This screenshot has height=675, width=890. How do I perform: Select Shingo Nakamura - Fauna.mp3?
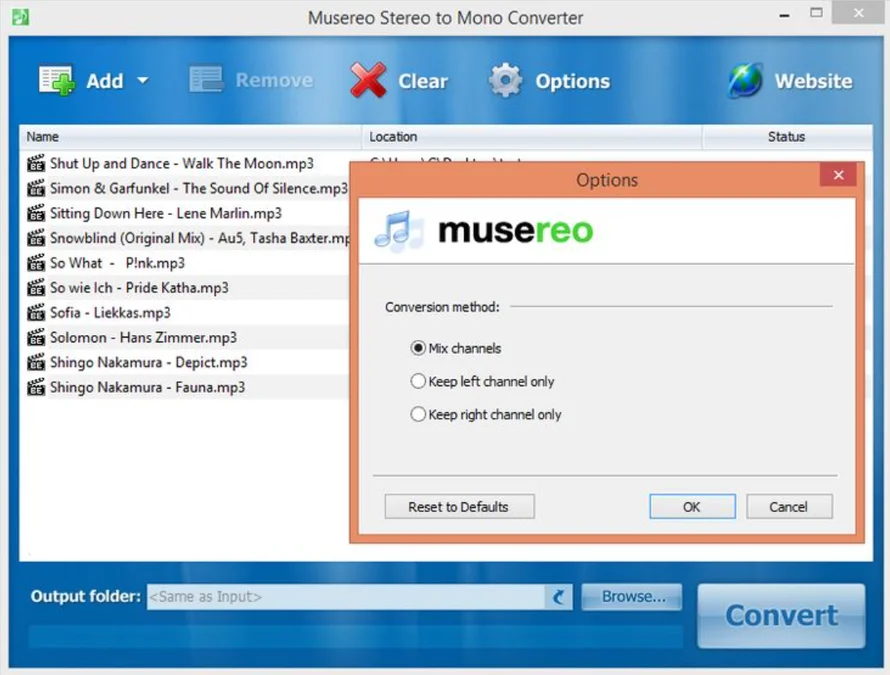(x=148, y=387)
